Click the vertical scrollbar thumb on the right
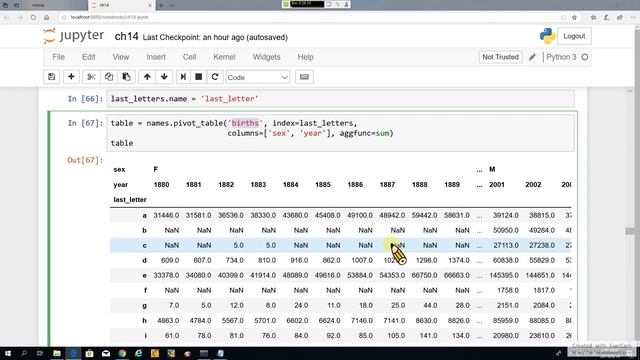The width and height of the screenshot is (640, 360). (x=629, y=231)
